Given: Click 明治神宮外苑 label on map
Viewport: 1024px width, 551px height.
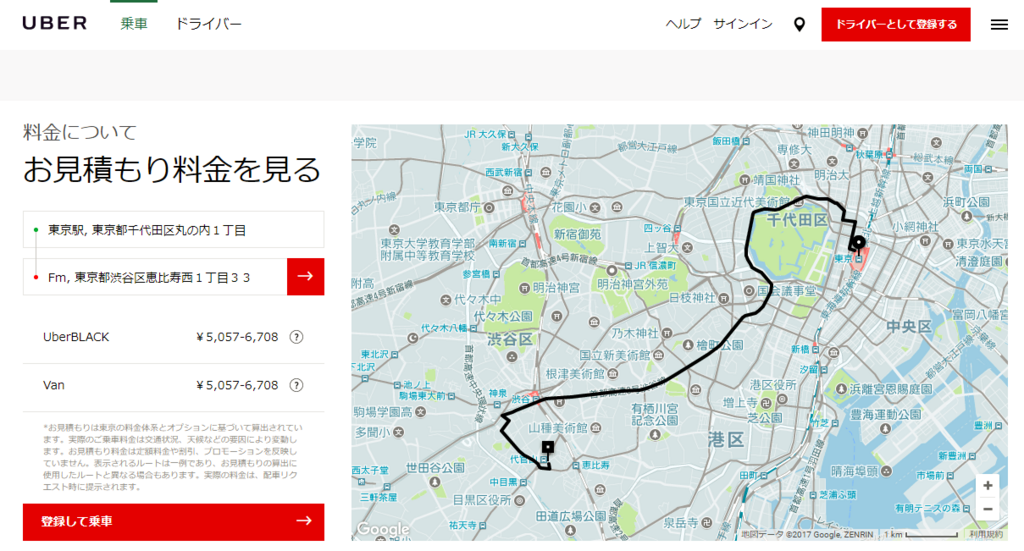Looking at the screenshot, I should pos(632,285).
